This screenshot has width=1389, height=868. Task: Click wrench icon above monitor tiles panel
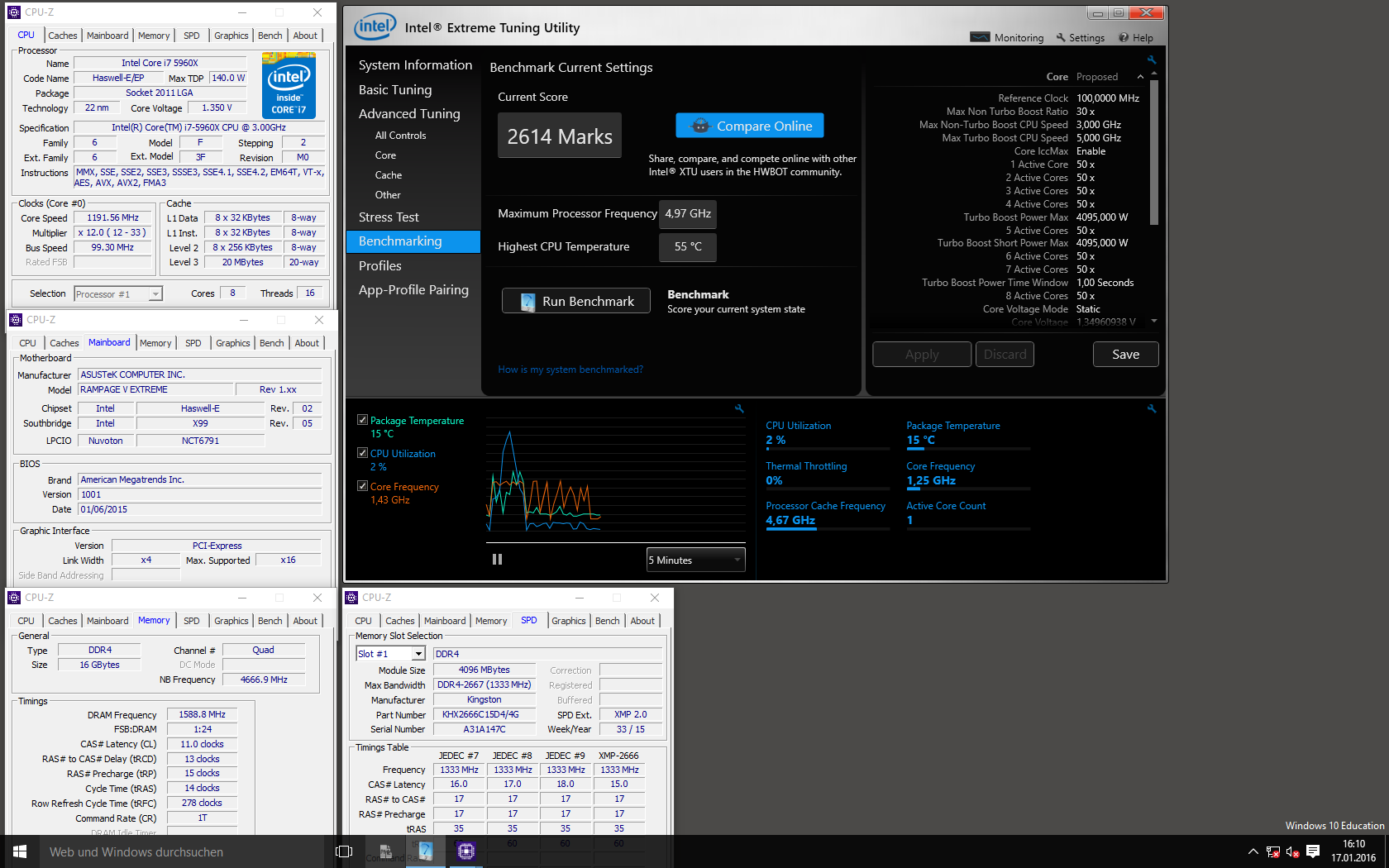pos(1151,408)
